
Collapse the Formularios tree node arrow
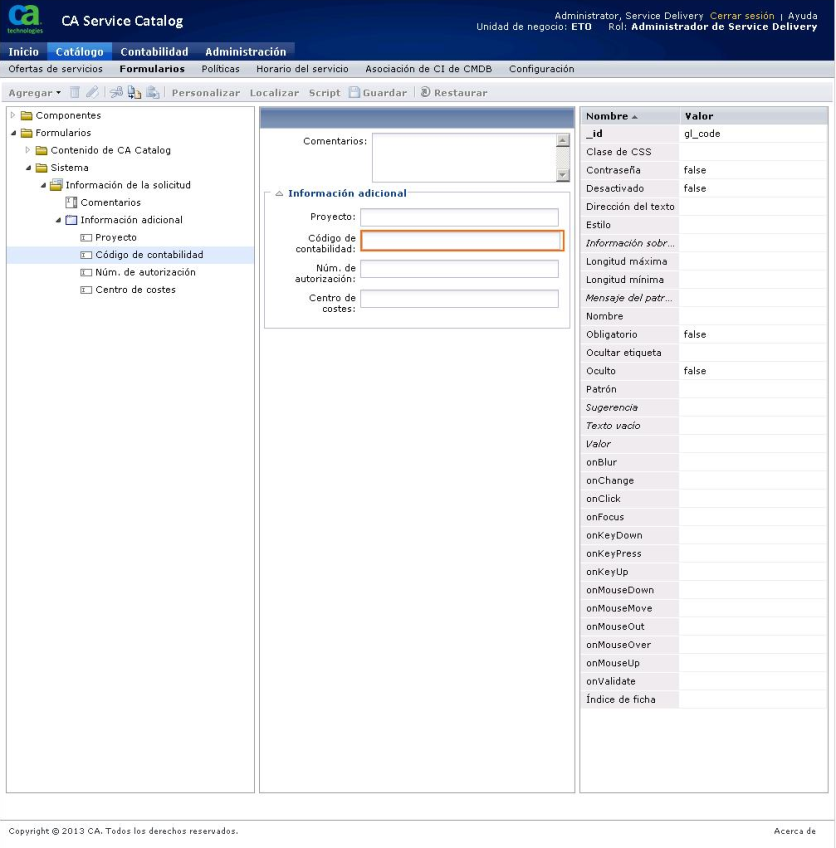pos(13,132)
